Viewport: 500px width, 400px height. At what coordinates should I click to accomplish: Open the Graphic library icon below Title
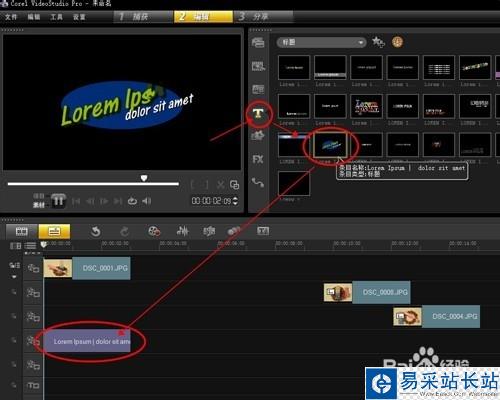click(x=258, y=135)
